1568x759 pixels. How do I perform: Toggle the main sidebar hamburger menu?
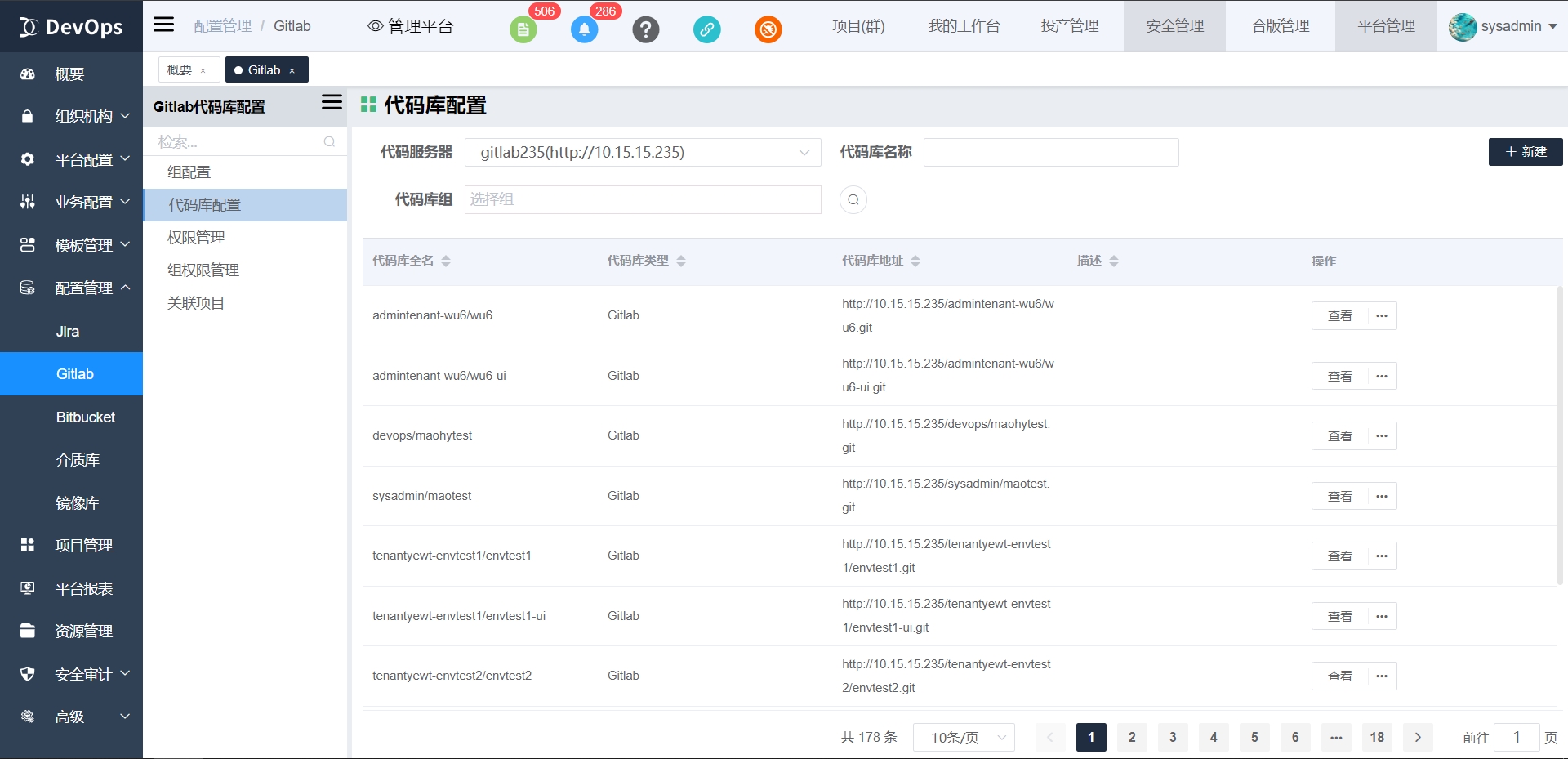pyautogui.click(x=164, y=25)
